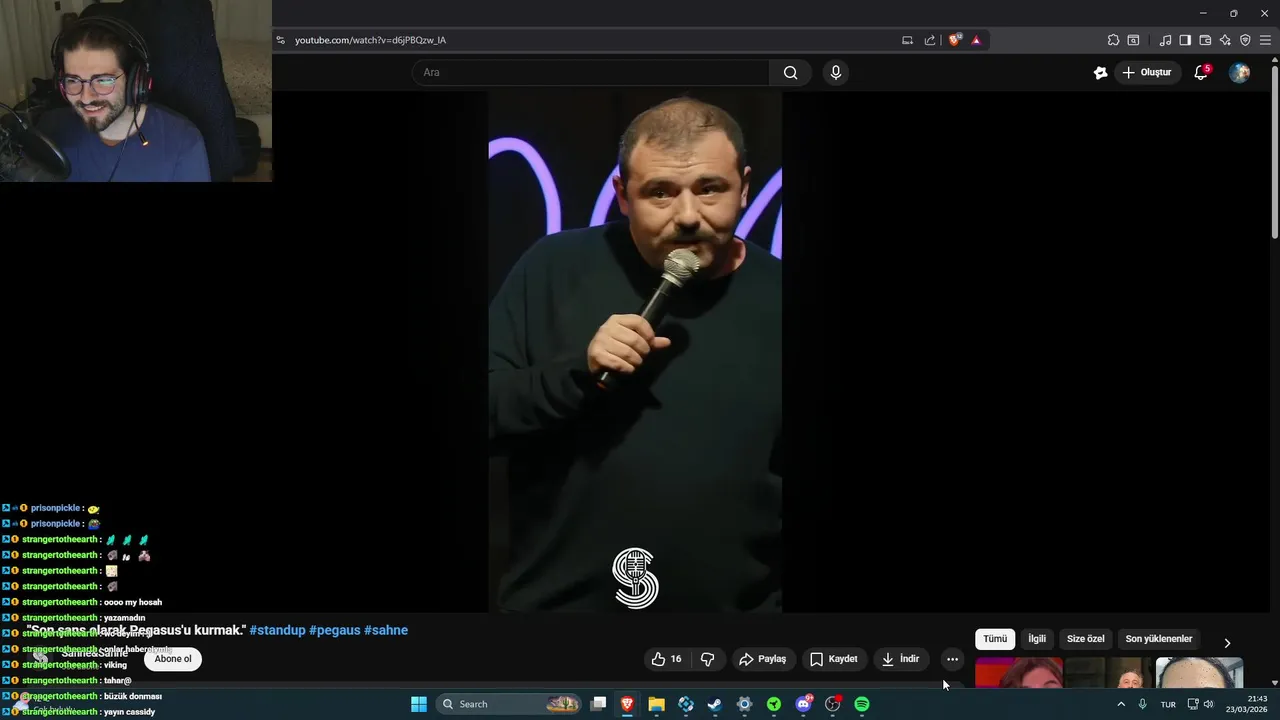Viewport: 1280px width, 720px height.
Task: Toggle the browser sidebar panel icon
Action: [x=1185, y=40]
